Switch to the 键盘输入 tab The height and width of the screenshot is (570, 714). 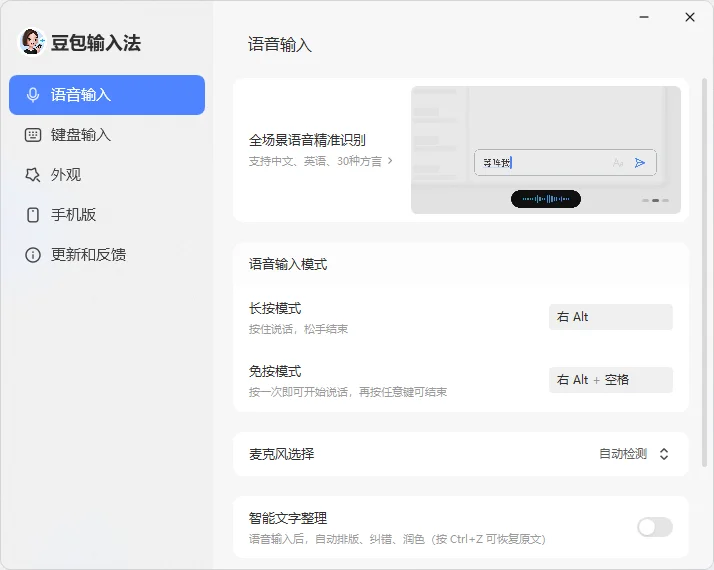(x=107, y=135)
